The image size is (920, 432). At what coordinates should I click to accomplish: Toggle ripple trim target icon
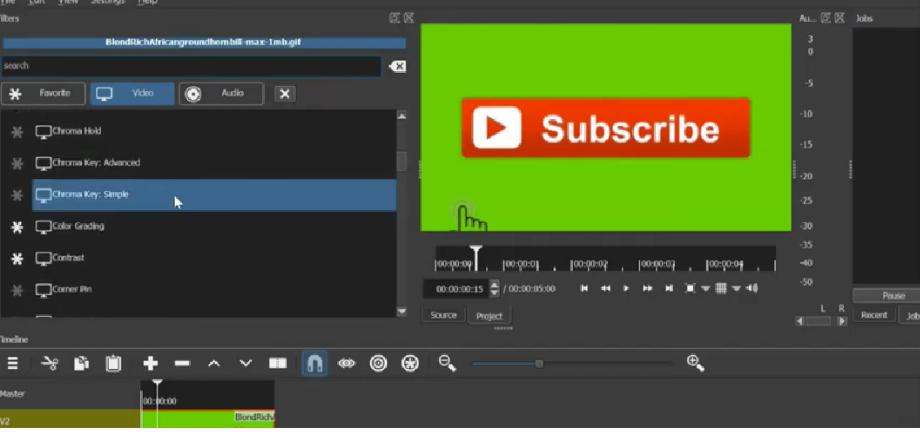[x=378, y=364]
